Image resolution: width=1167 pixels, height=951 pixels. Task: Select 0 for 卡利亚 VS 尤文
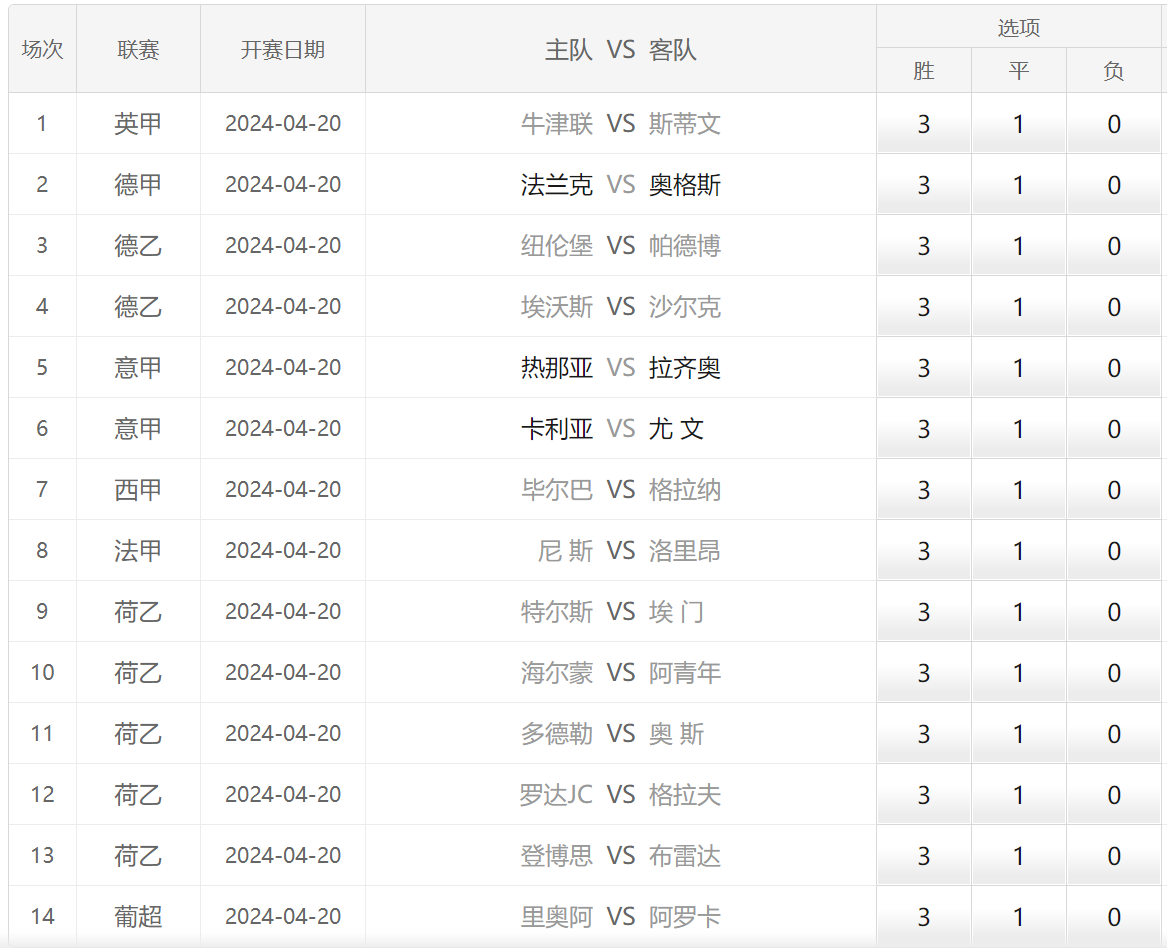point(1114,429)
